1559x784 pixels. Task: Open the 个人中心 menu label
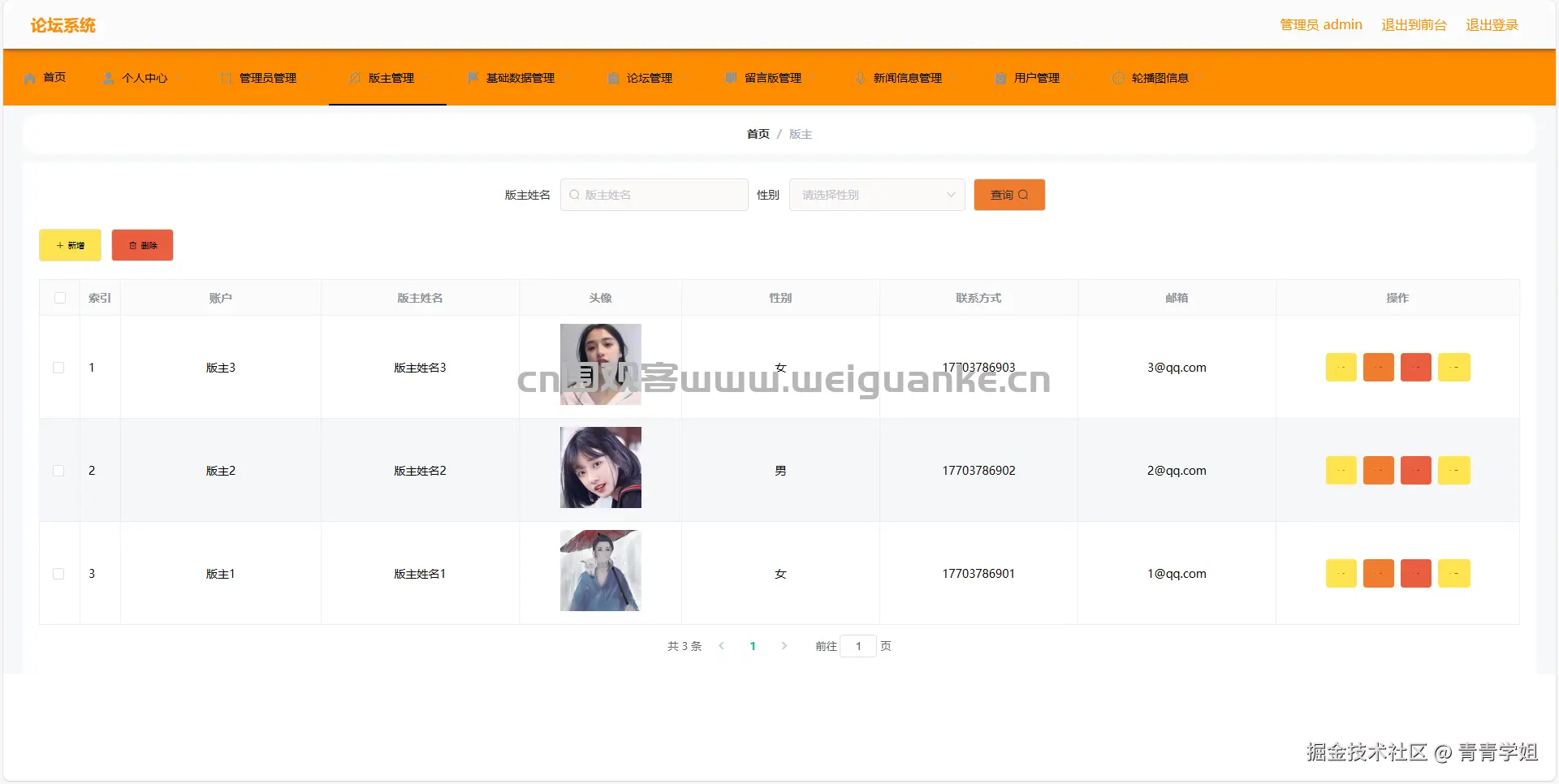(145, 78)
